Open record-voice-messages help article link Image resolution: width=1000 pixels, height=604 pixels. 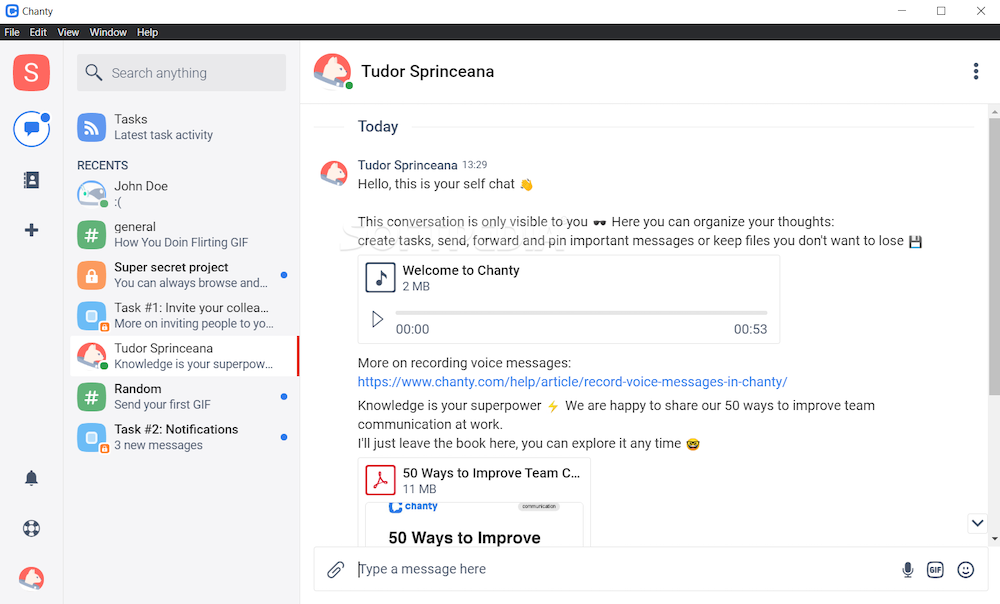pyautogui.click(x=572, y=382)
